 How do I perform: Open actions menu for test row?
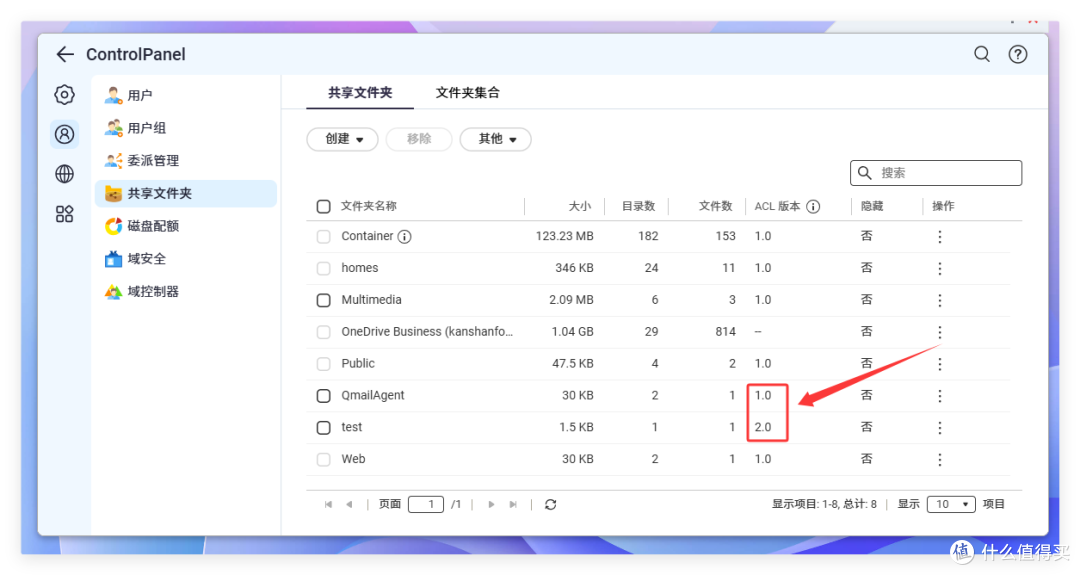pos(939,428)
